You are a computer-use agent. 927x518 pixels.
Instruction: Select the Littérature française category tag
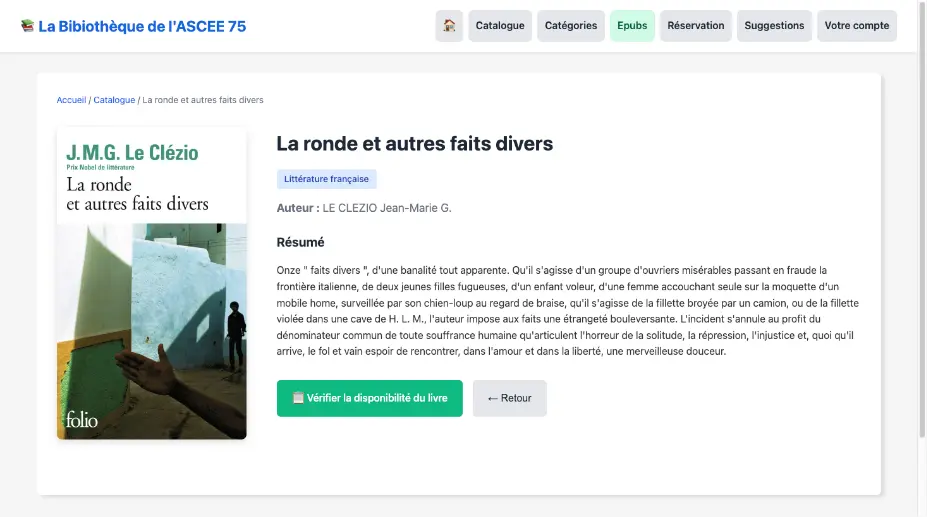pos(326,179)
